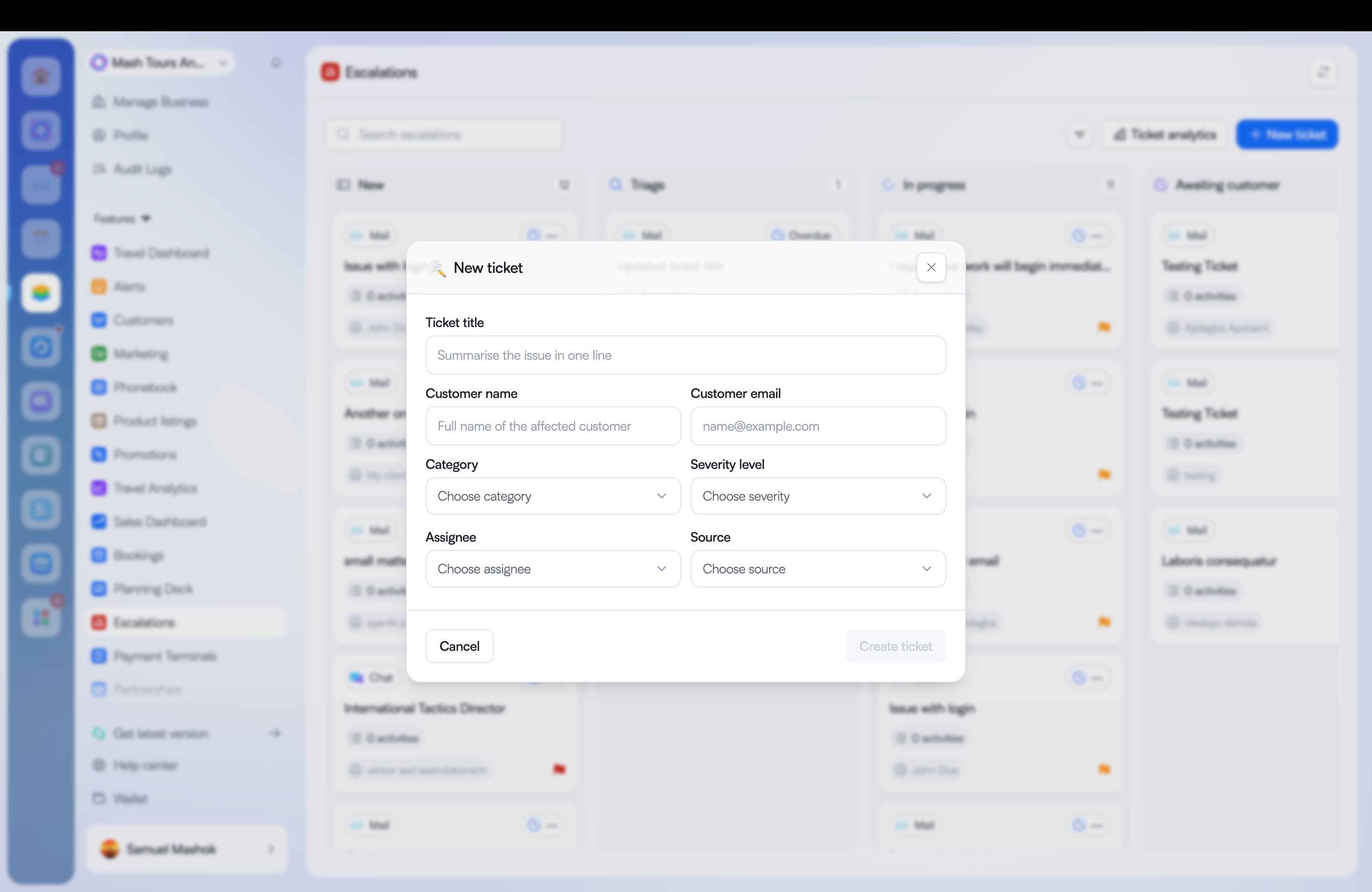Image resolution: width=1372 pixels, height=892 pixels.
Task: Click the Create ticket button
Action: point(895,646)
